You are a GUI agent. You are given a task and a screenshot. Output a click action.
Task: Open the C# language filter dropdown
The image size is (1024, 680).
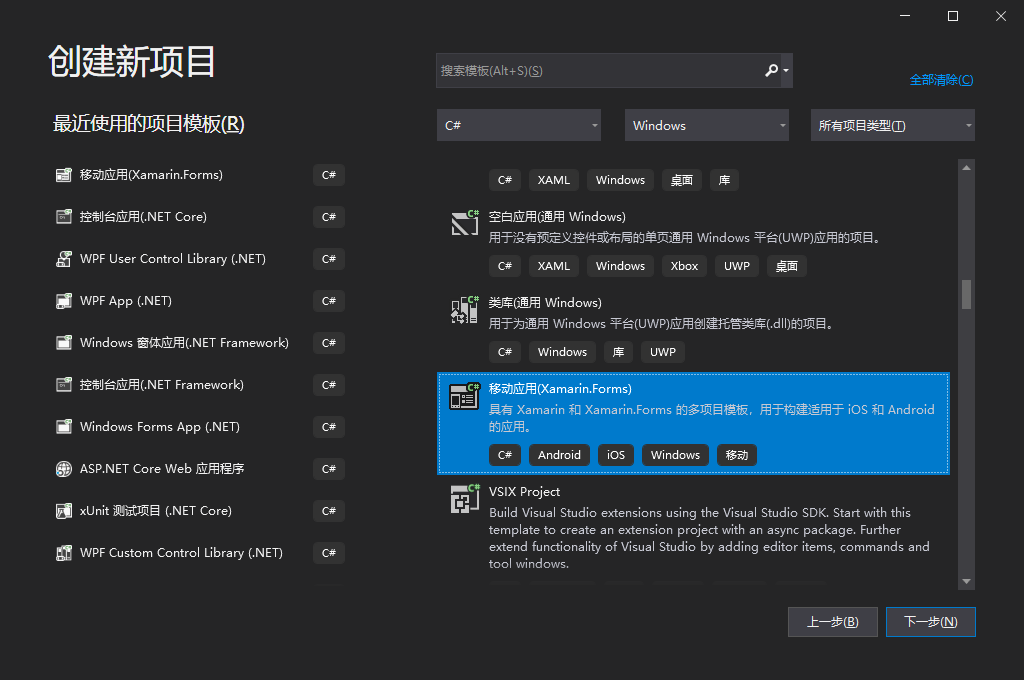click(519, 125)
